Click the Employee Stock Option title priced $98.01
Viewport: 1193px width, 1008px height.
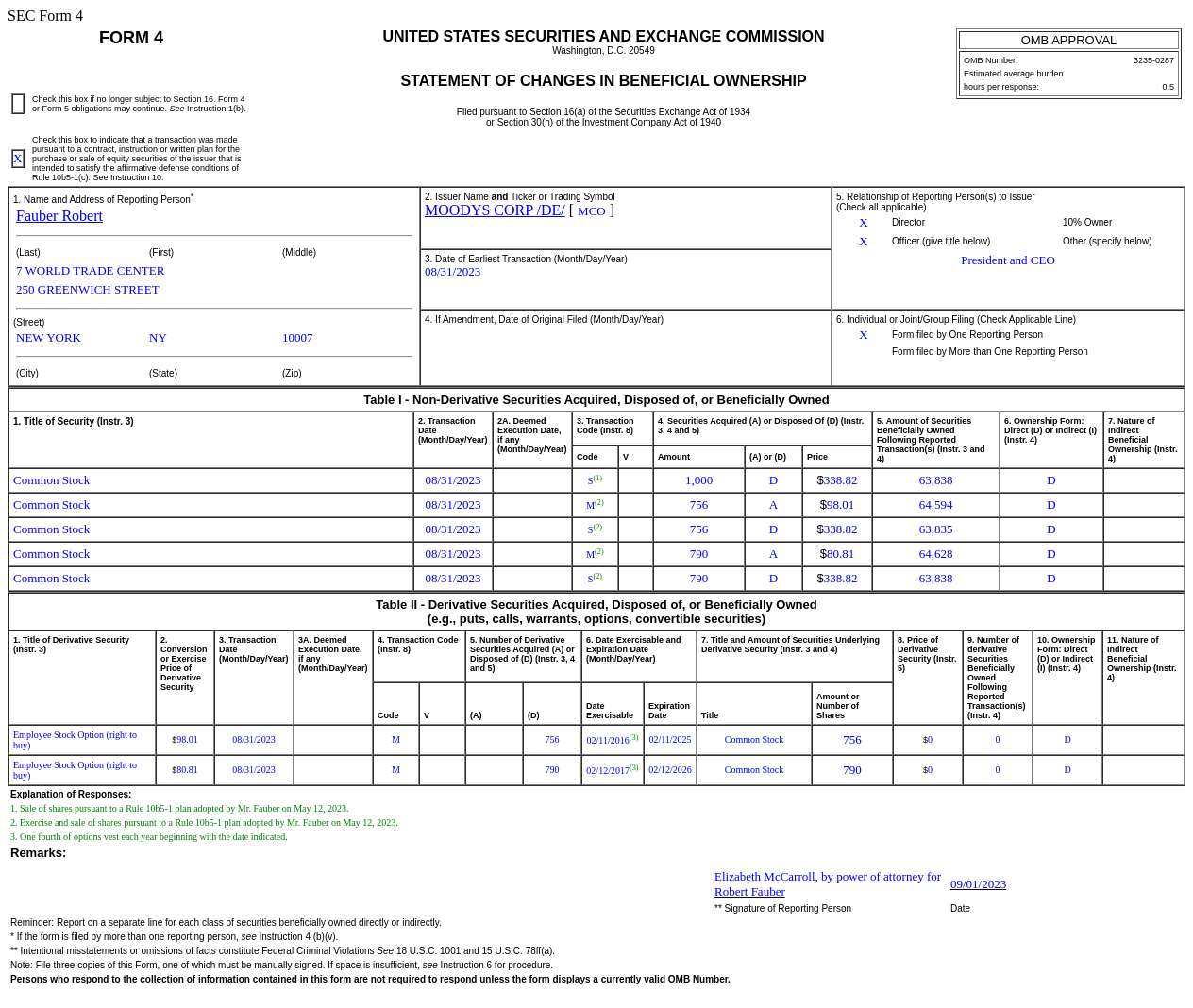click(75, 740)
